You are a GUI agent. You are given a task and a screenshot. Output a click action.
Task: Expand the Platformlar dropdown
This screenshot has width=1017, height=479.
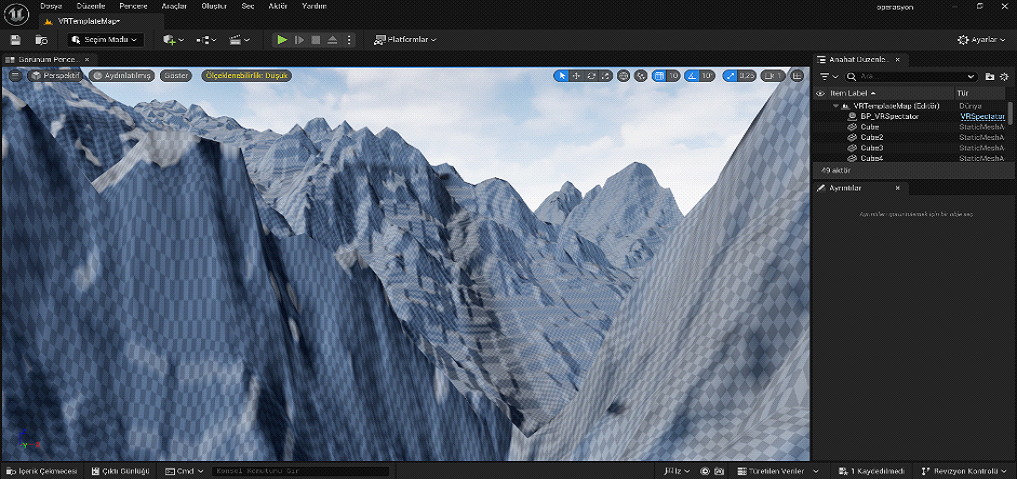pos(405,40)
